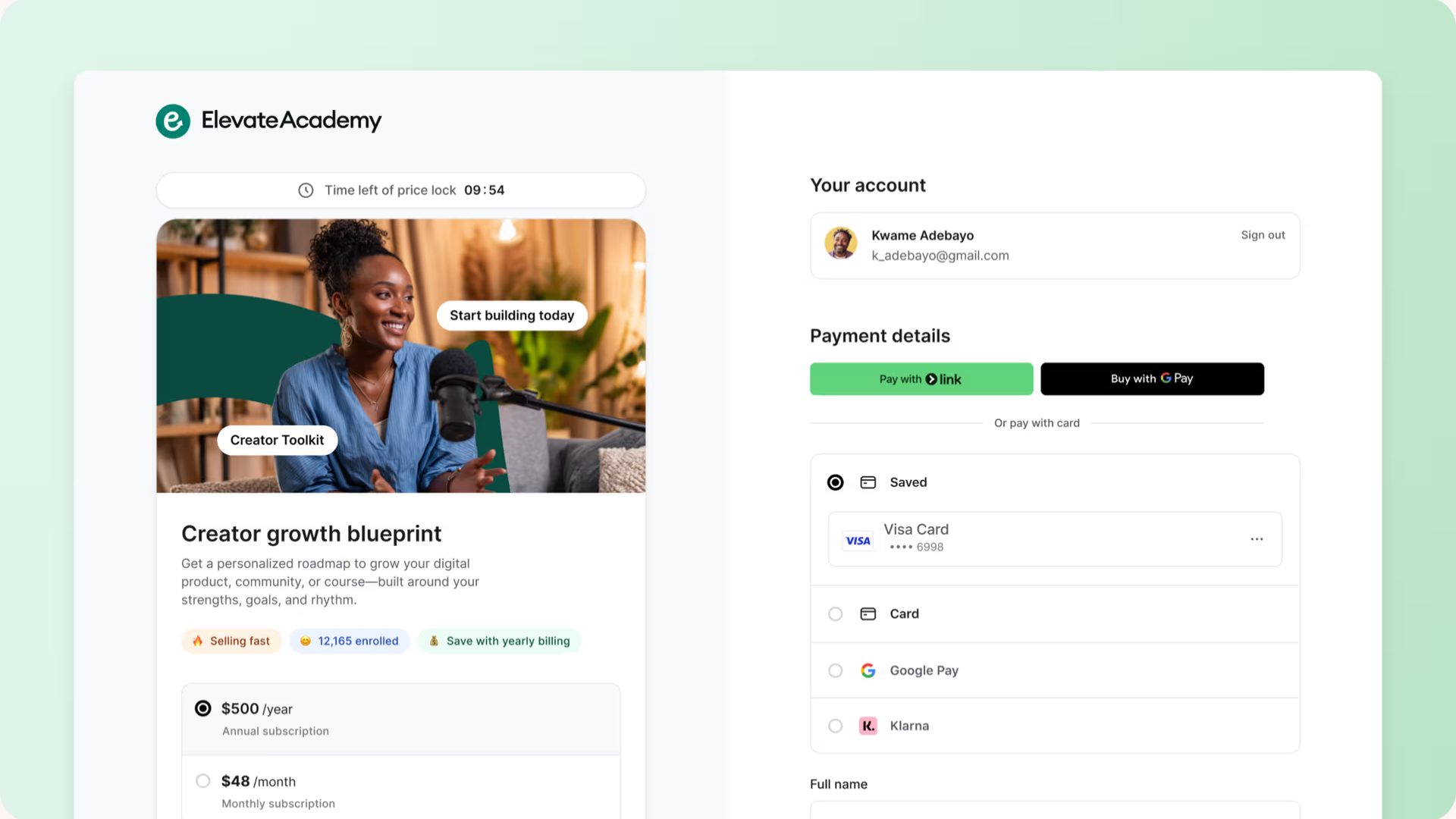This screenshot has width=1456, height=819.
Task: Open the course hero image
Action: coord(401,356)
